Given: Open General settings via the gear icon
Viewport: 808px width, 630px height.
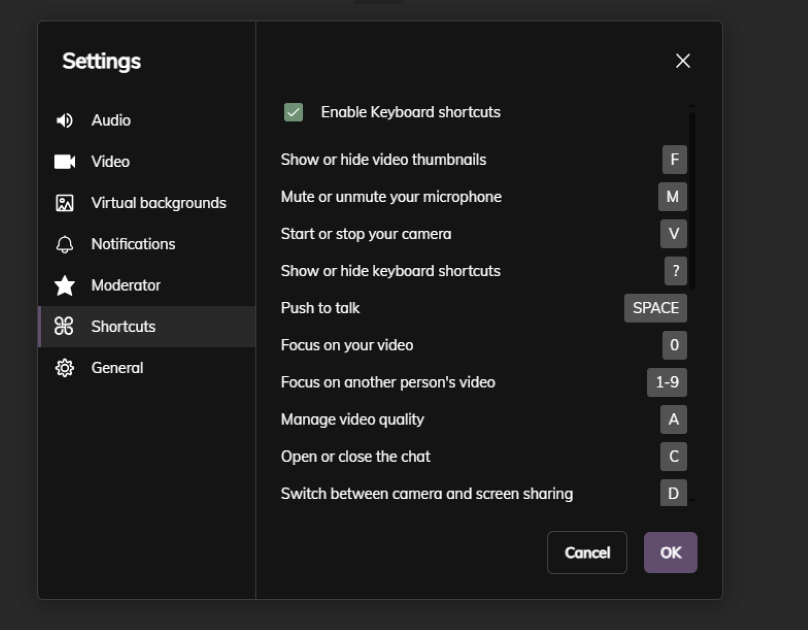Looking at the screenshot, I should (x=65, y=368).
